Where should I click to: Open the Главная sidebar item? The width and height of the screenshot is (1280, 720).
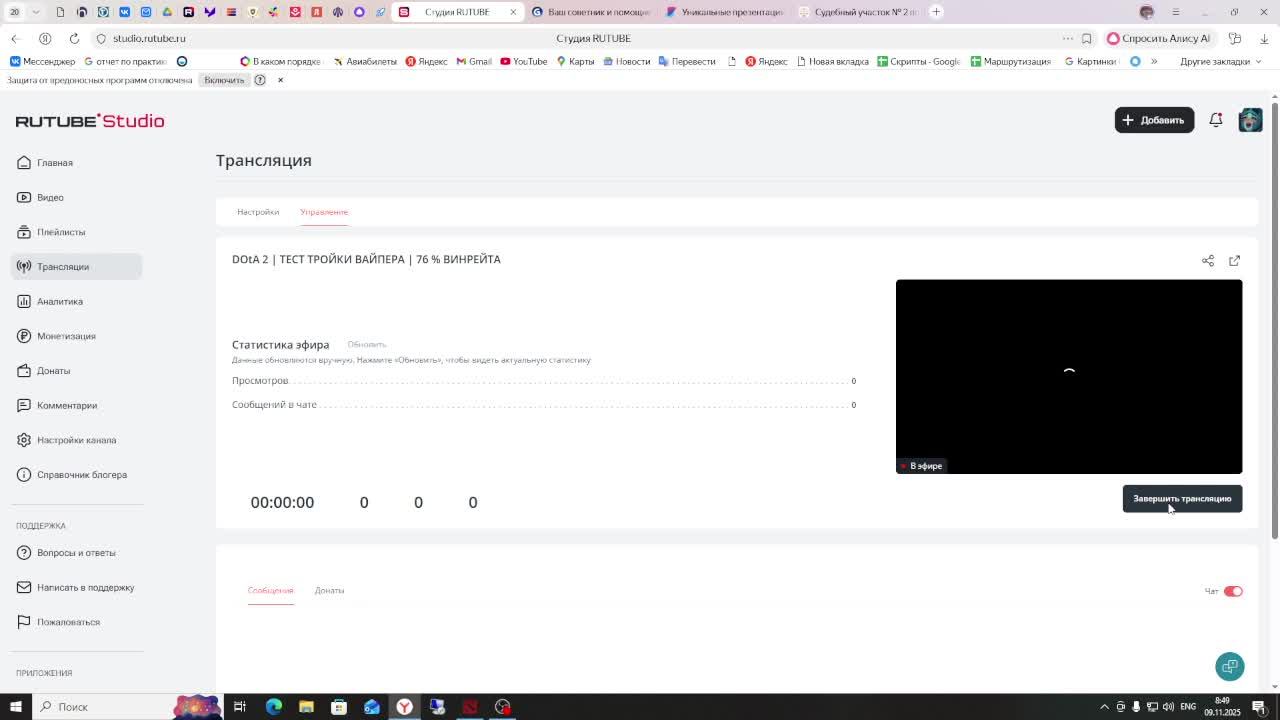(77, 163)
